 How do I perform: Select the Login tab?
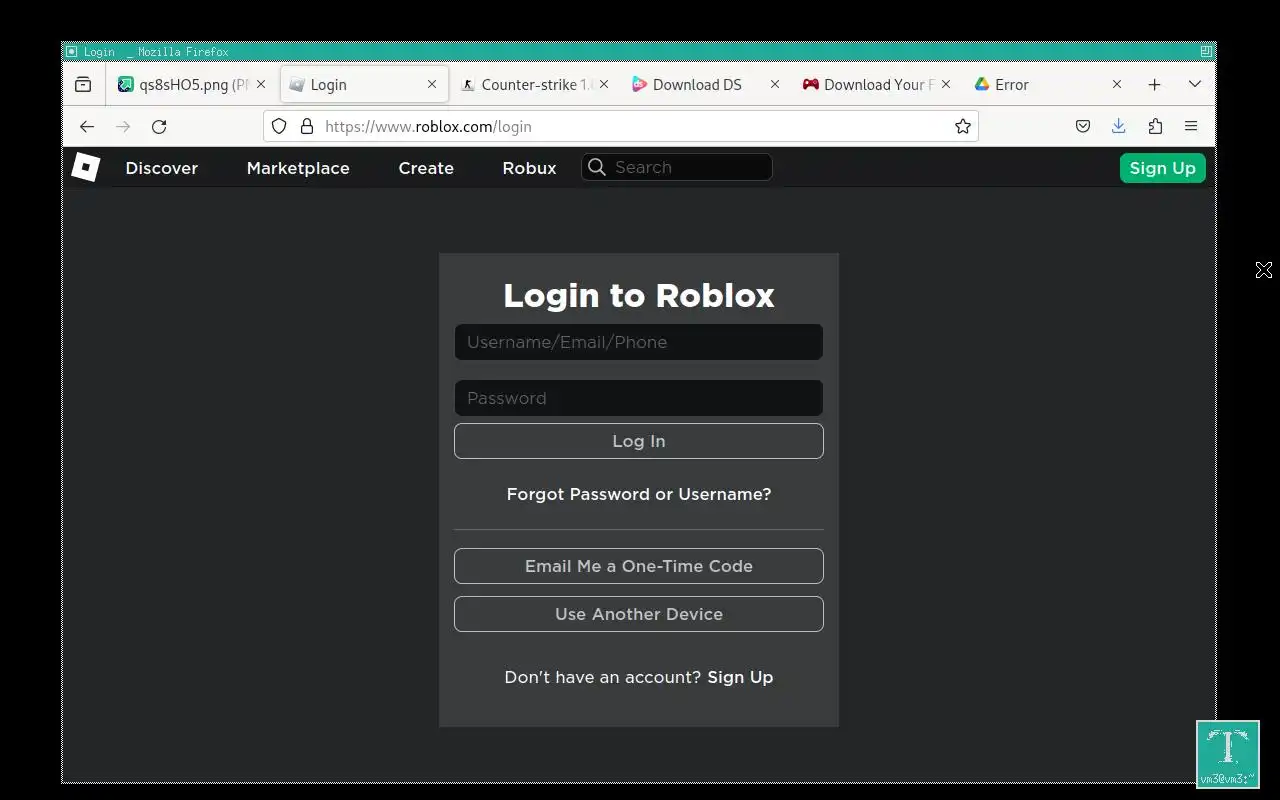(x=363, y=85)
